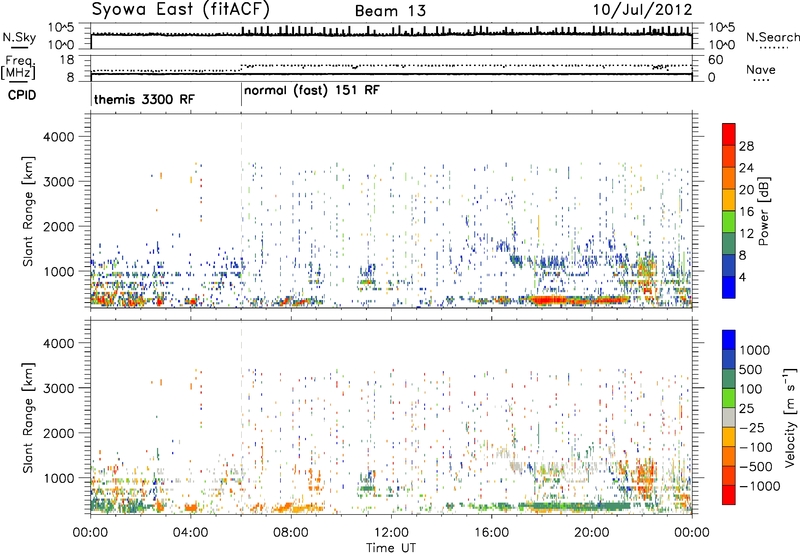
Task: Click the 'Syowa East (fitACF)' plot title
Action: (x=181, y=9)
